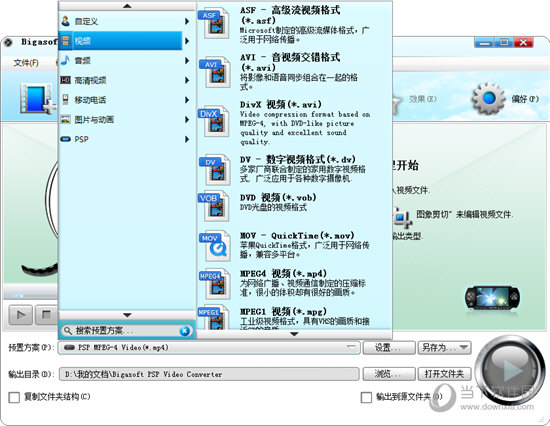Select the 图片与动画 category
550x426 pixels.
click(x=121, y=119)
